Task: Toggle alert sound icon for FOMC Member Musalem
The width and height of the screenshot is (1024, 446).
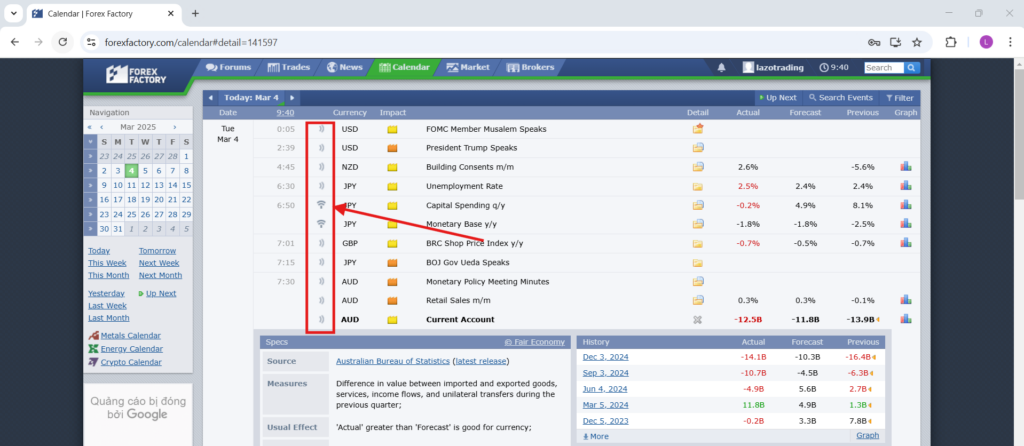Action: pyautogui.click(x=321, y=129)
